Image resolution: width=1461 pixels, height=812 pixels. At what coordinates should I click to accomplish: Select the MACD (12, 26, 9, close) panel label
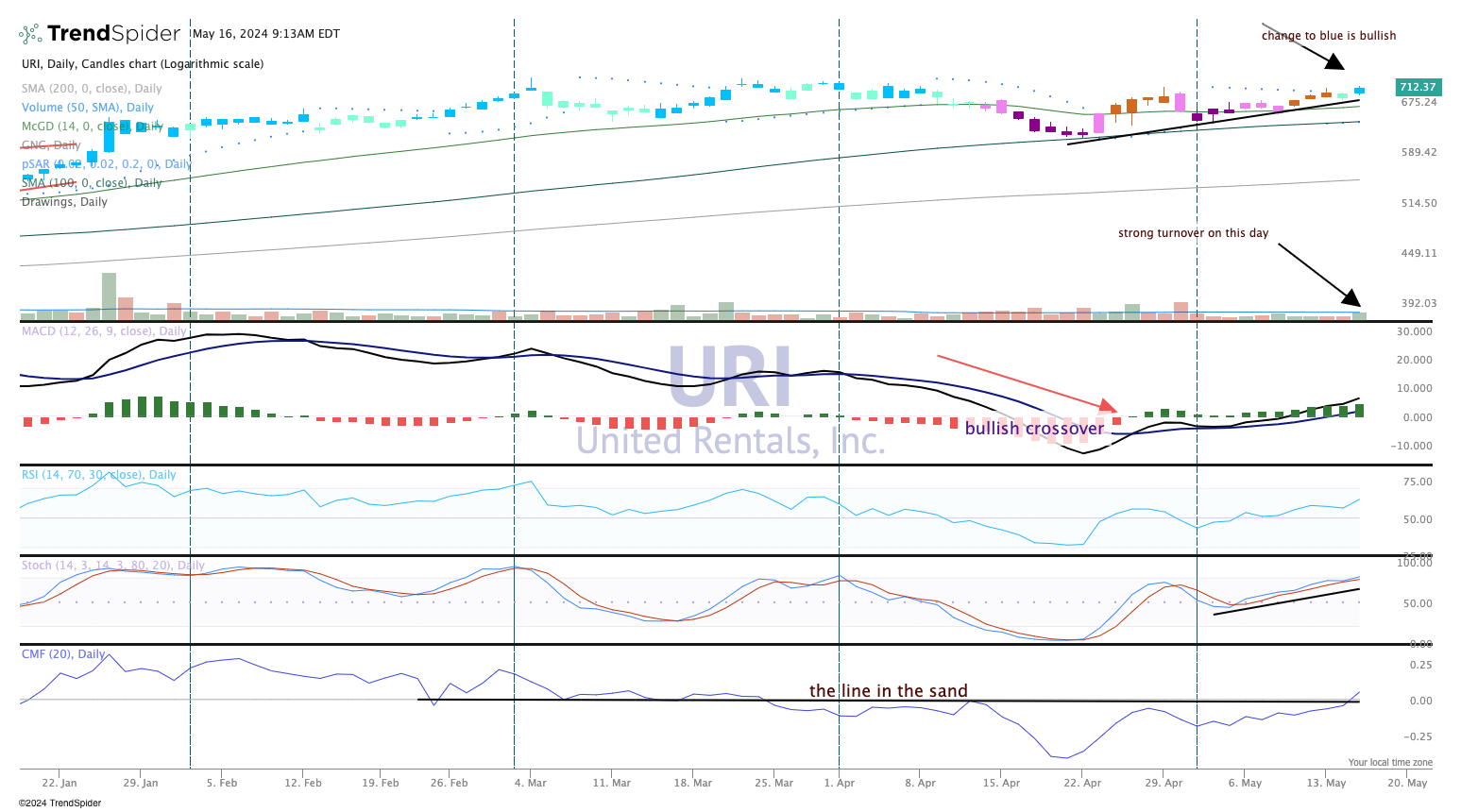click(104, 331)
